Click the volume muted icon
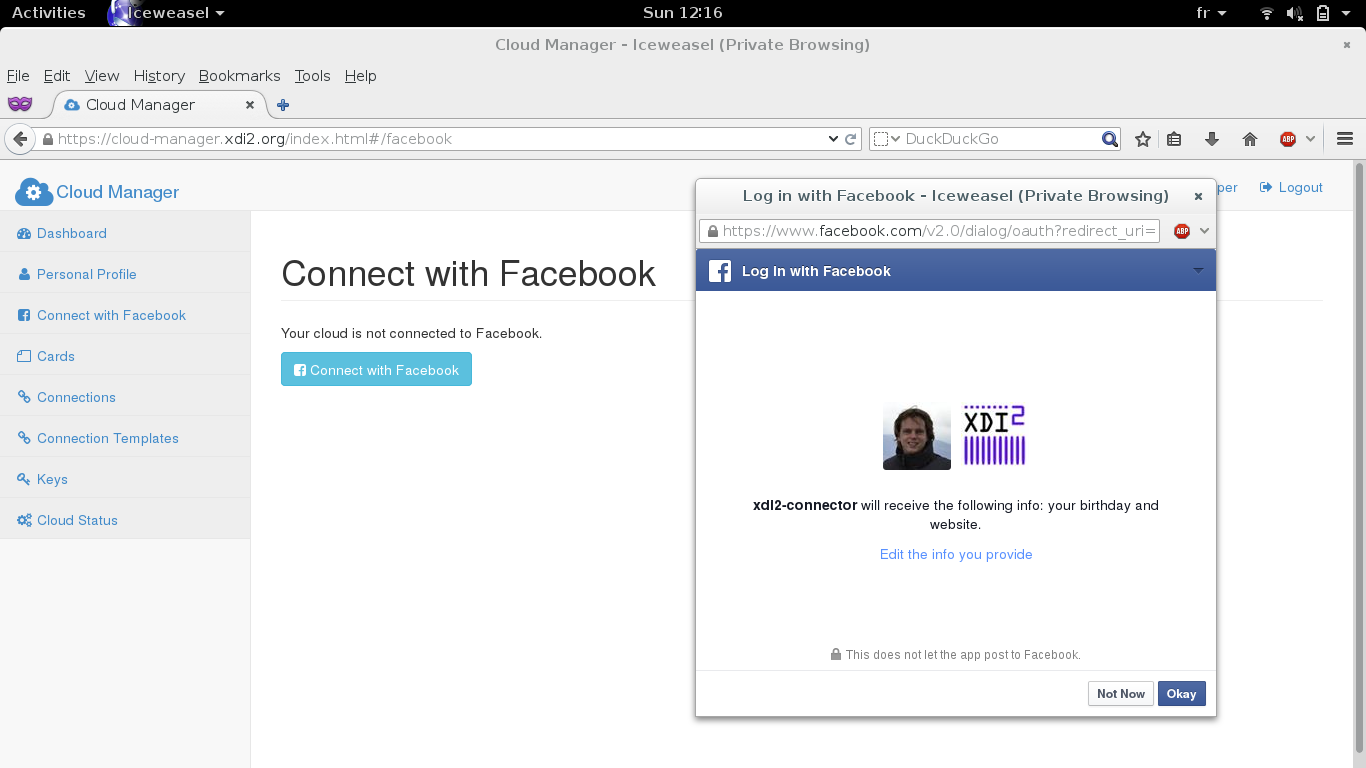 pyautogui.click(x=1294, y=13)
